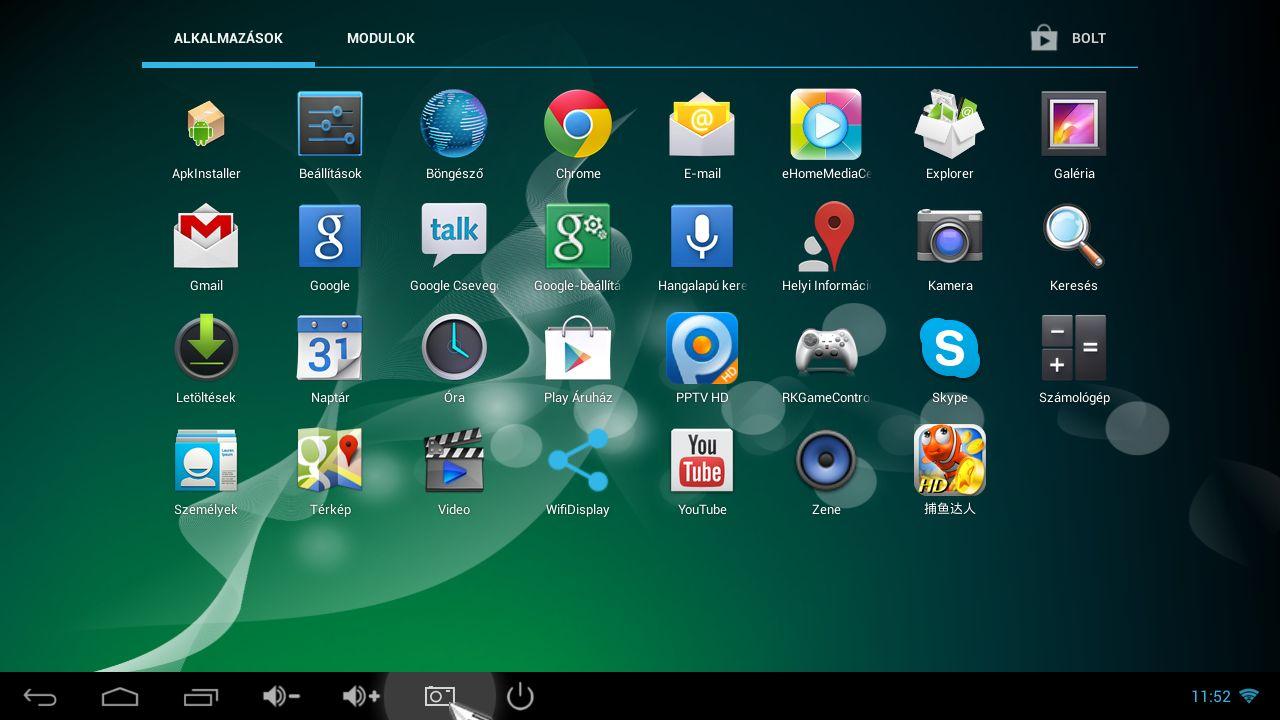Open the BOLT store button
1280x720 pixels.
point(1068,38)
